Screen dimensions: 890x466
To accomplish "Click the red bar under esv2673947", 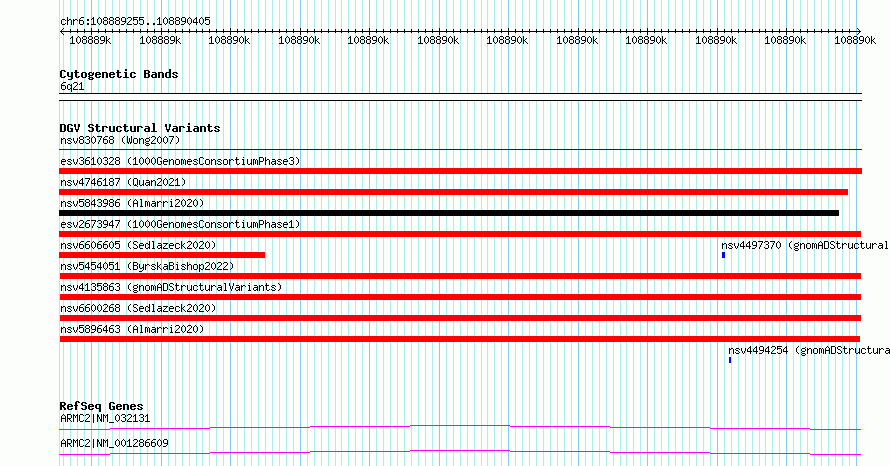I will click(460, 234).
